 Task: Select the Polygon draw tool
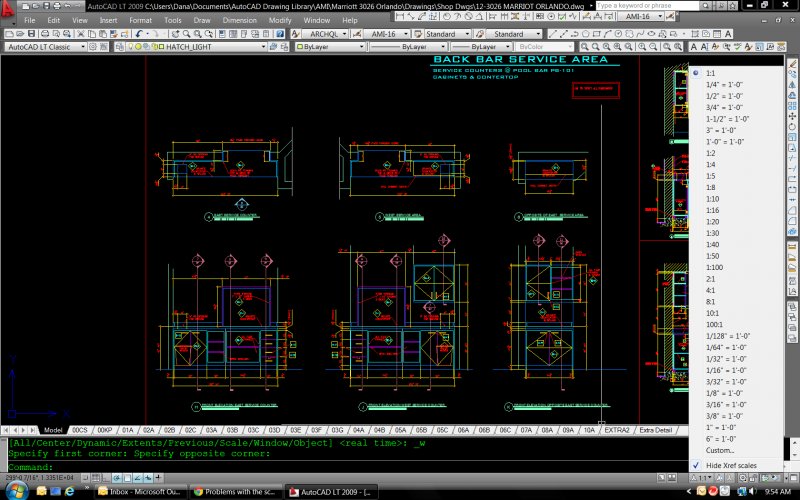pyautogui.click(x=586, y=34)
